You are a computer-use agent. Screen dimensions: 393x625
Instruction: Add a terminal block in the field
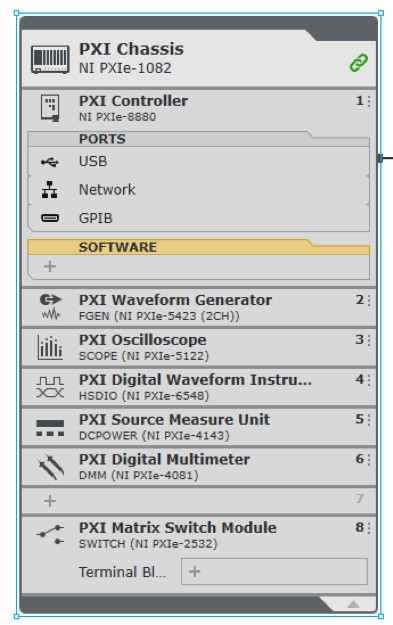(274, 572)
